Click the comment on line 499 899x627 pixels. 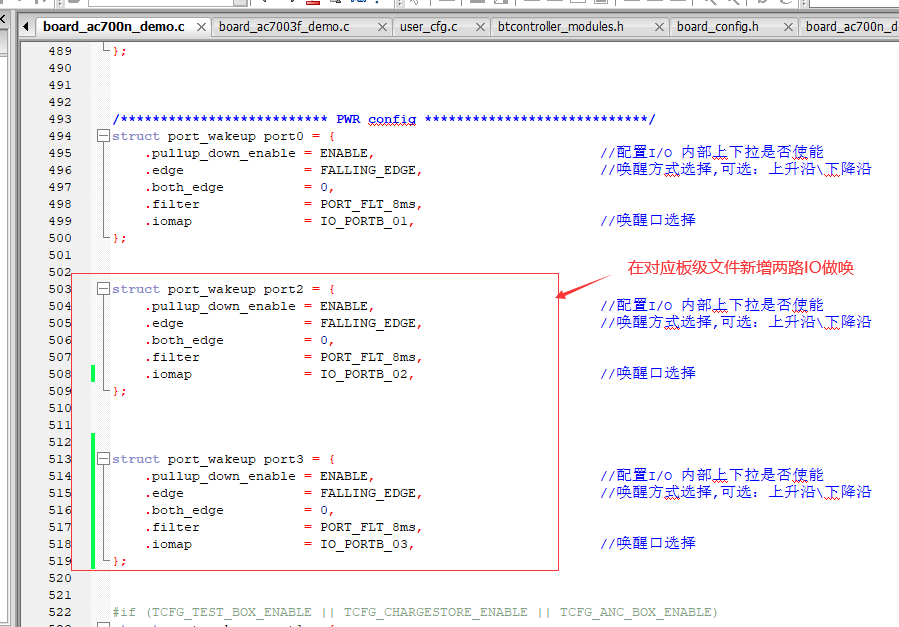(x=648, y=221)
